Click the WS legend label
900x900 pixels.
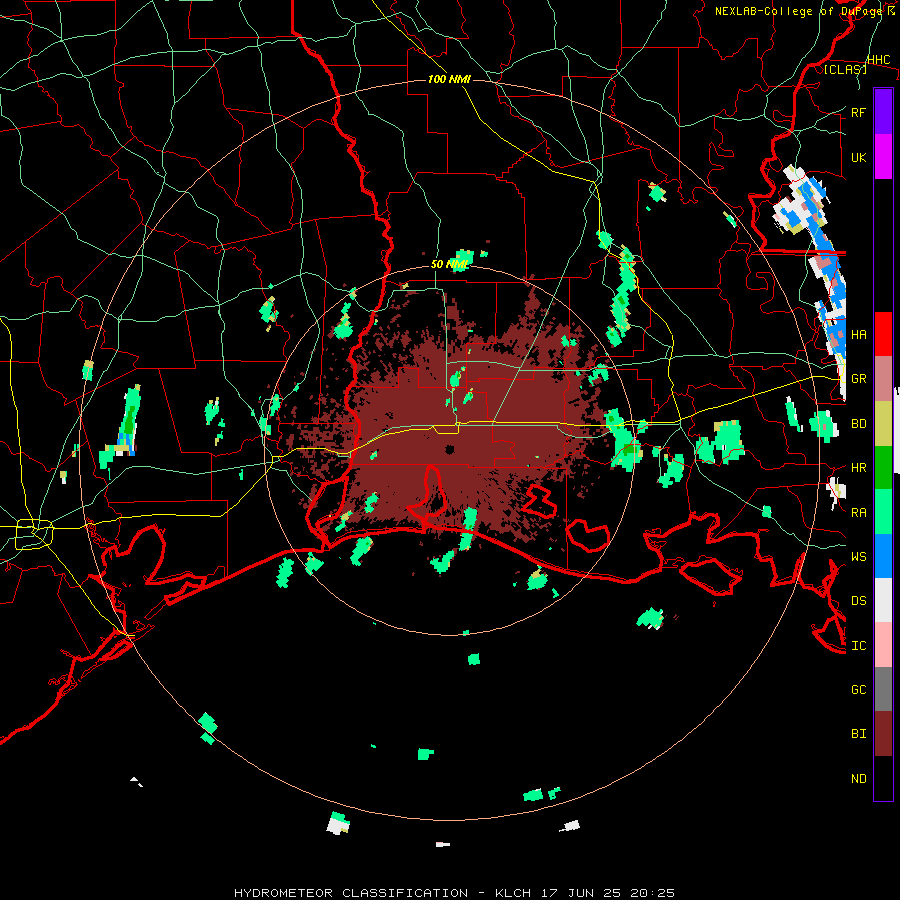click(859, 556)
